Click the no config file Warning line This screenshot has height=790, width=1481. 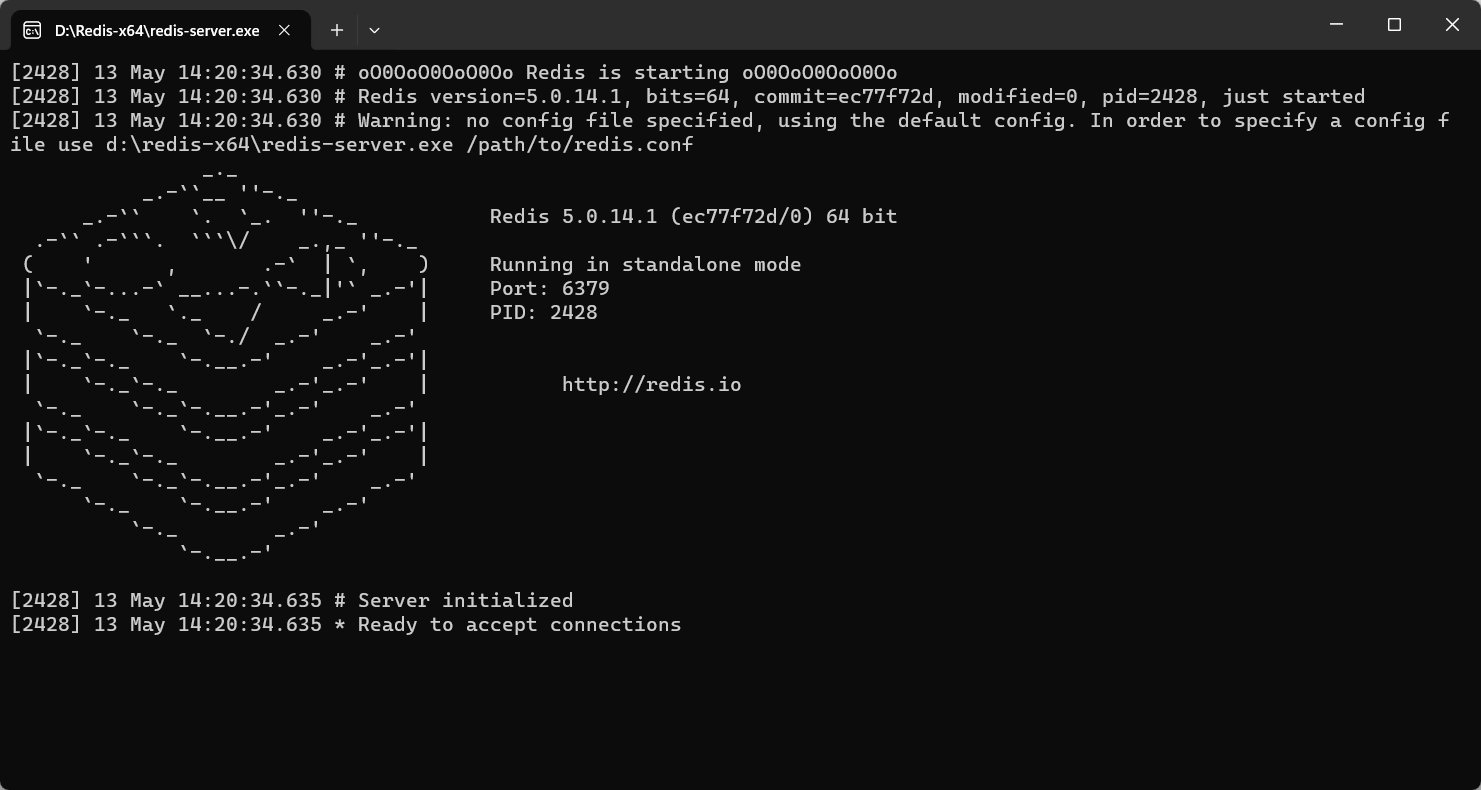[730, 132]
